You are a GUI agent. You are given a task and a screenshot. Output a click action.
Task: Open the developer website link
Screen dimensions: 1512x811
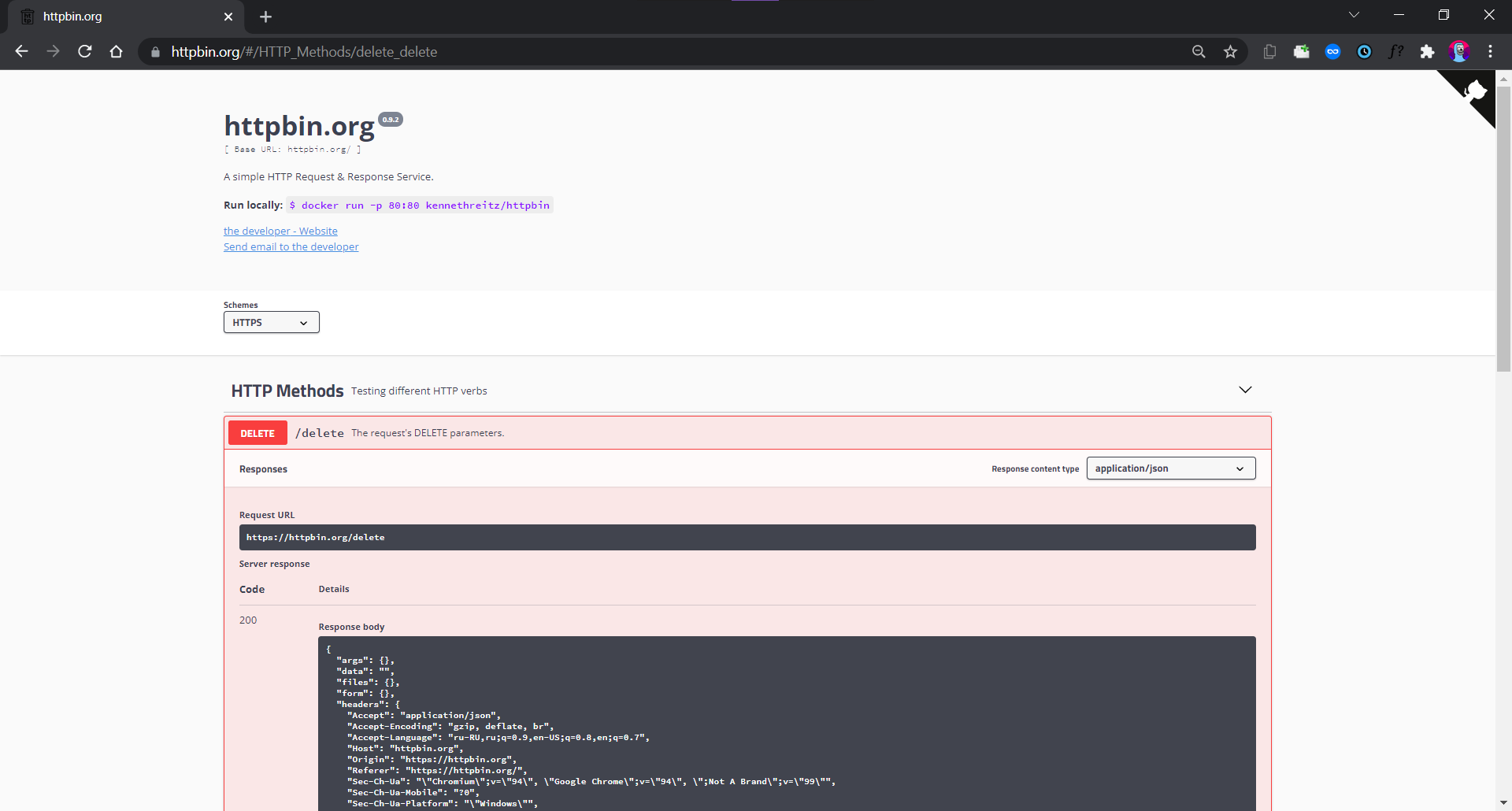pyautogui.click(x=280, y=231)
